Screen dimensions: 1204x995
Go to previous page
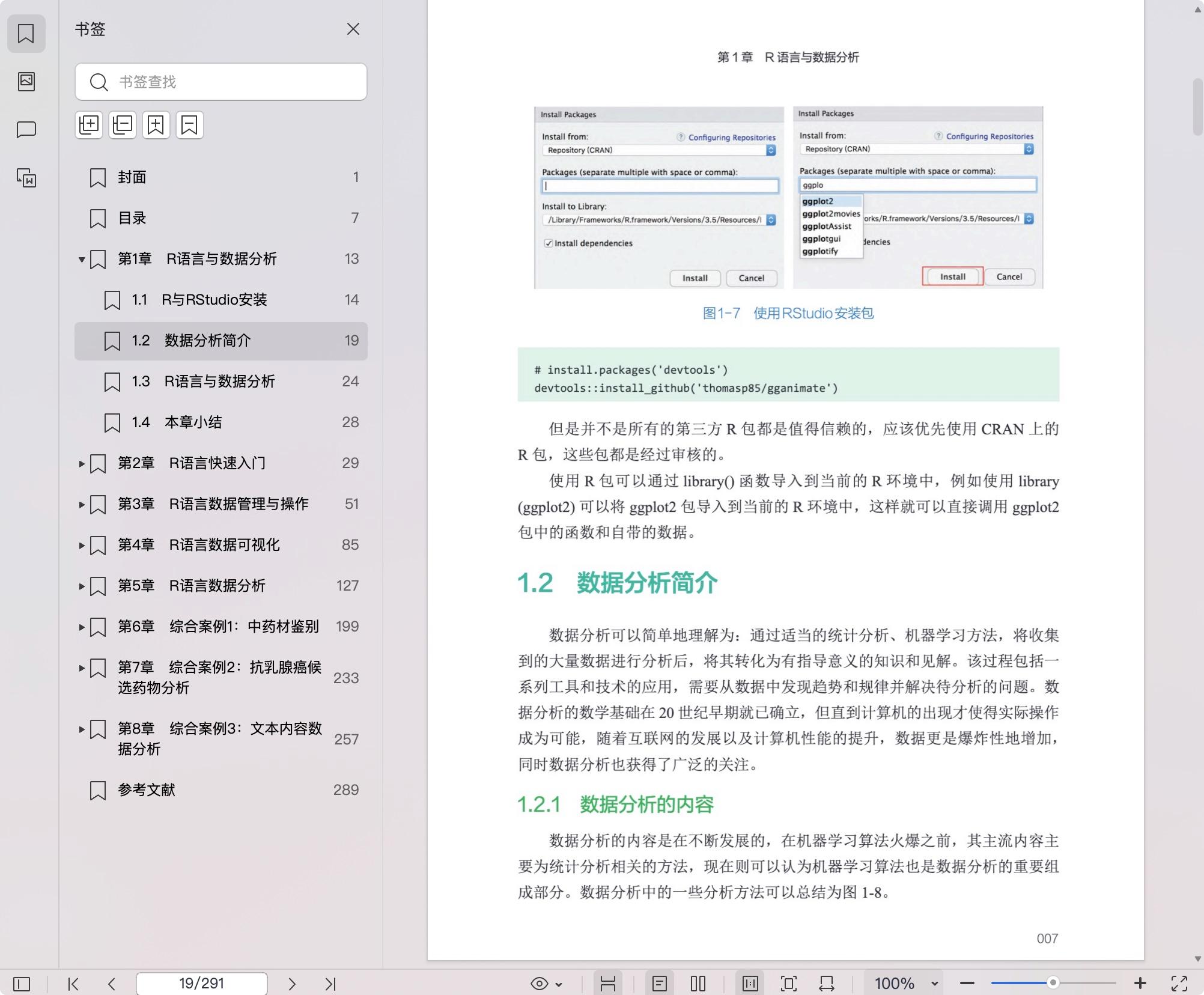tap(112, 984)
